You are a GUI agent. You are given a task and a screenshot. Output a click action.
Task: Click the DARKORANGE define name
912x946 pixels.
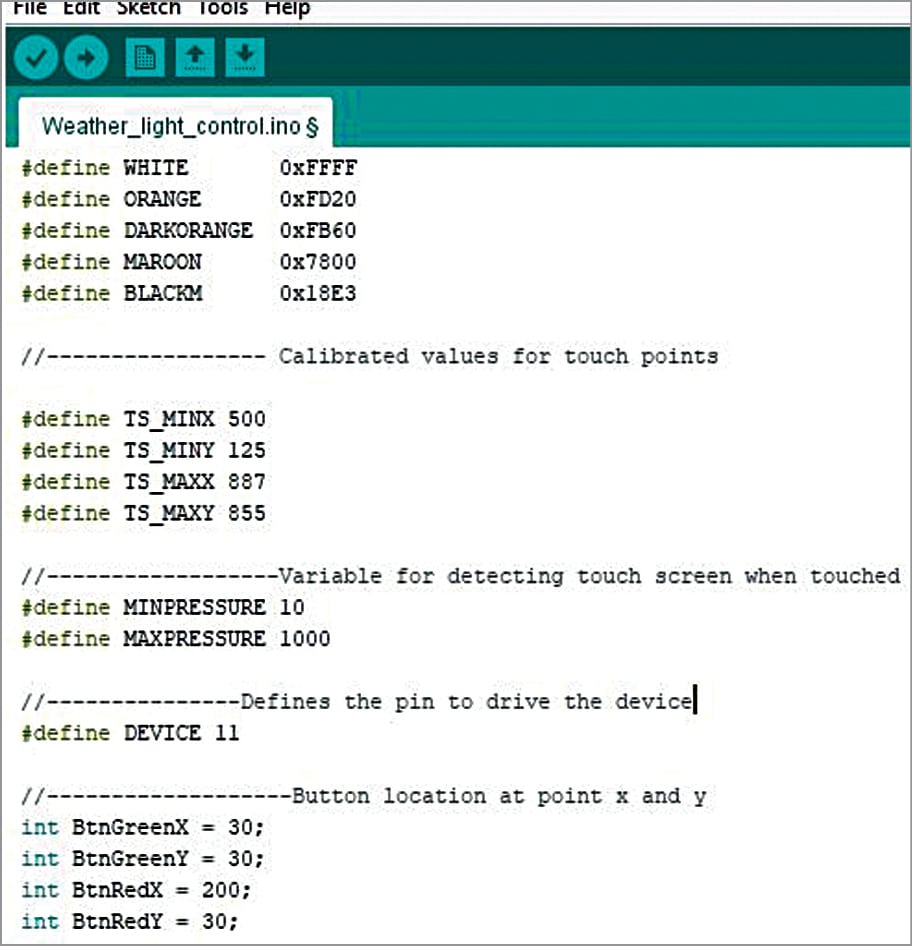point(188,231)
